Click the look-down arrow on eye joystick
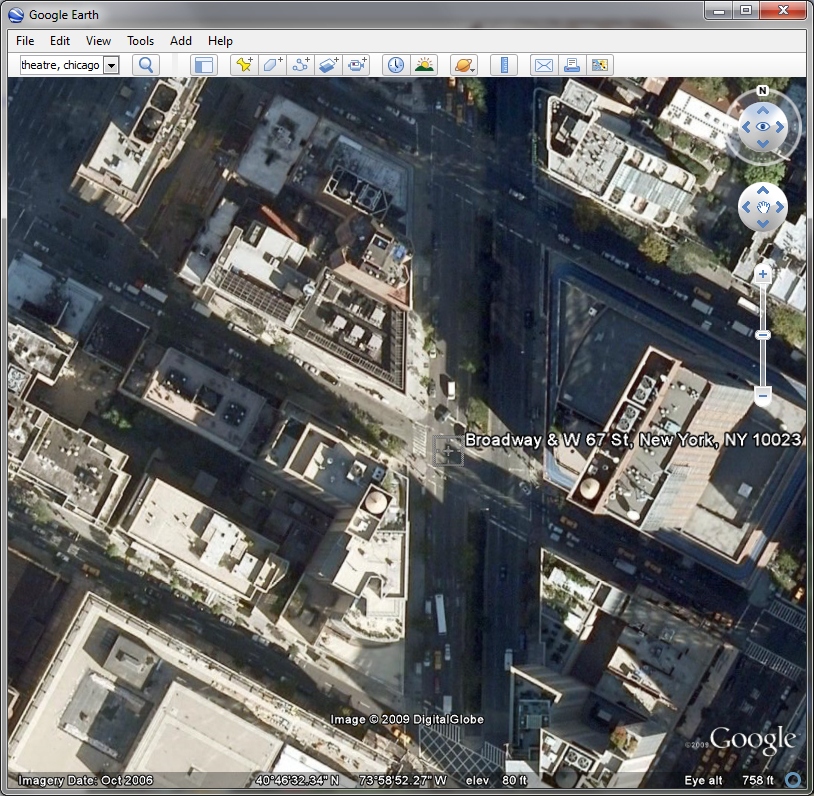The width and height of the screenshot is (814, 796). click(x=763, y=143)
